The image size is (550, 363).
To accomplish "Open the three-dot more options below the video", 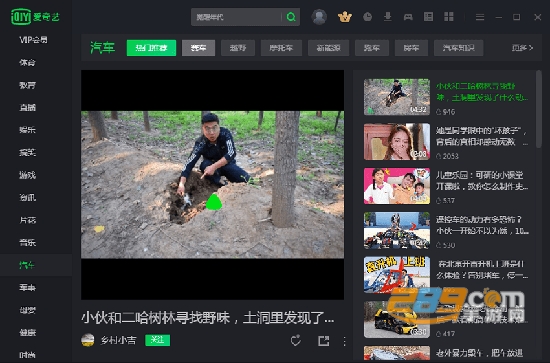I will click(x=344, y=341).
